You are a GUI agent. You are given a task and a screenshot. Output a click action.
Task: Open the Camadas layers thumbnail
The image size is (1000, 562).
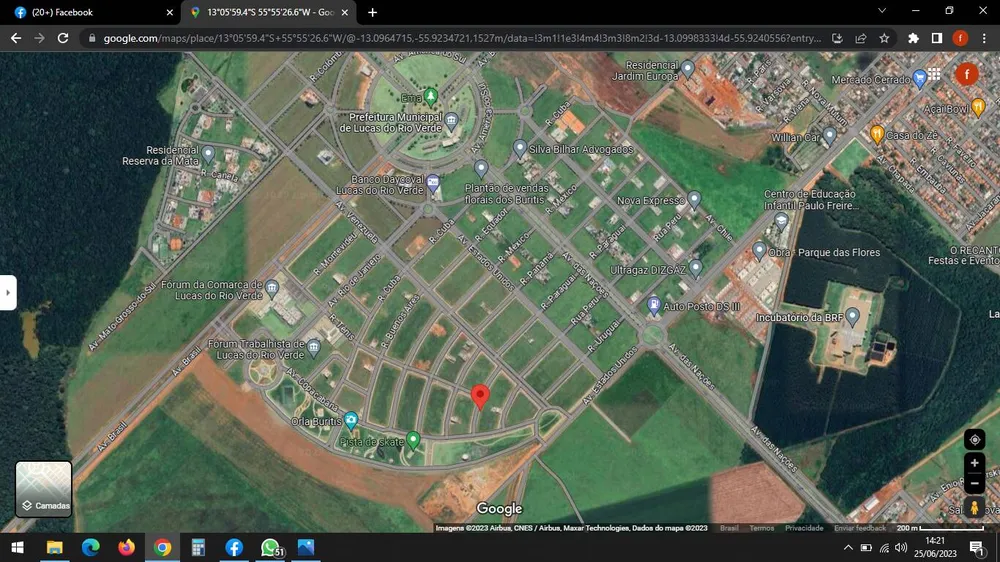(x=43, y=489)
